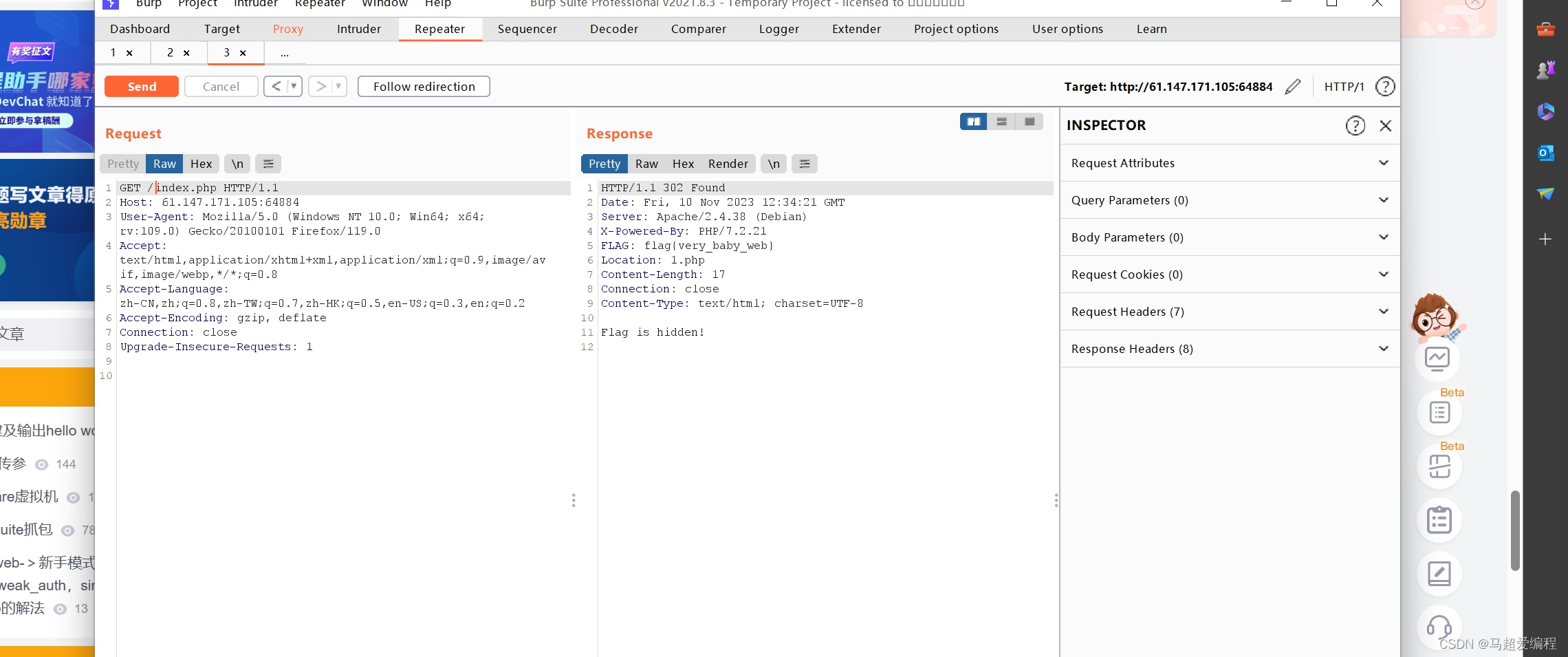Viewport: 1568px width, 657px height.
Task: Switch Response view to Hex
Action: pos(683,164)
